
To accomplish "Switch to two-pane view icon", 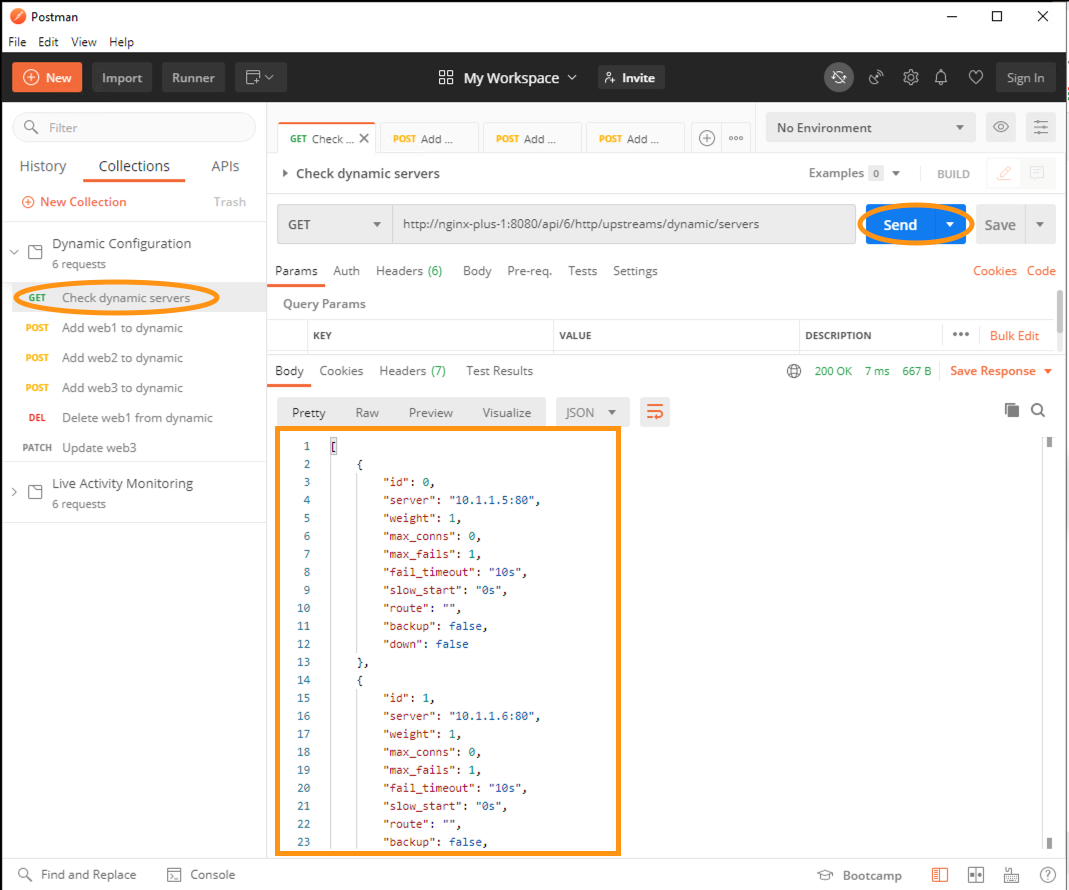I will (976, 875).
